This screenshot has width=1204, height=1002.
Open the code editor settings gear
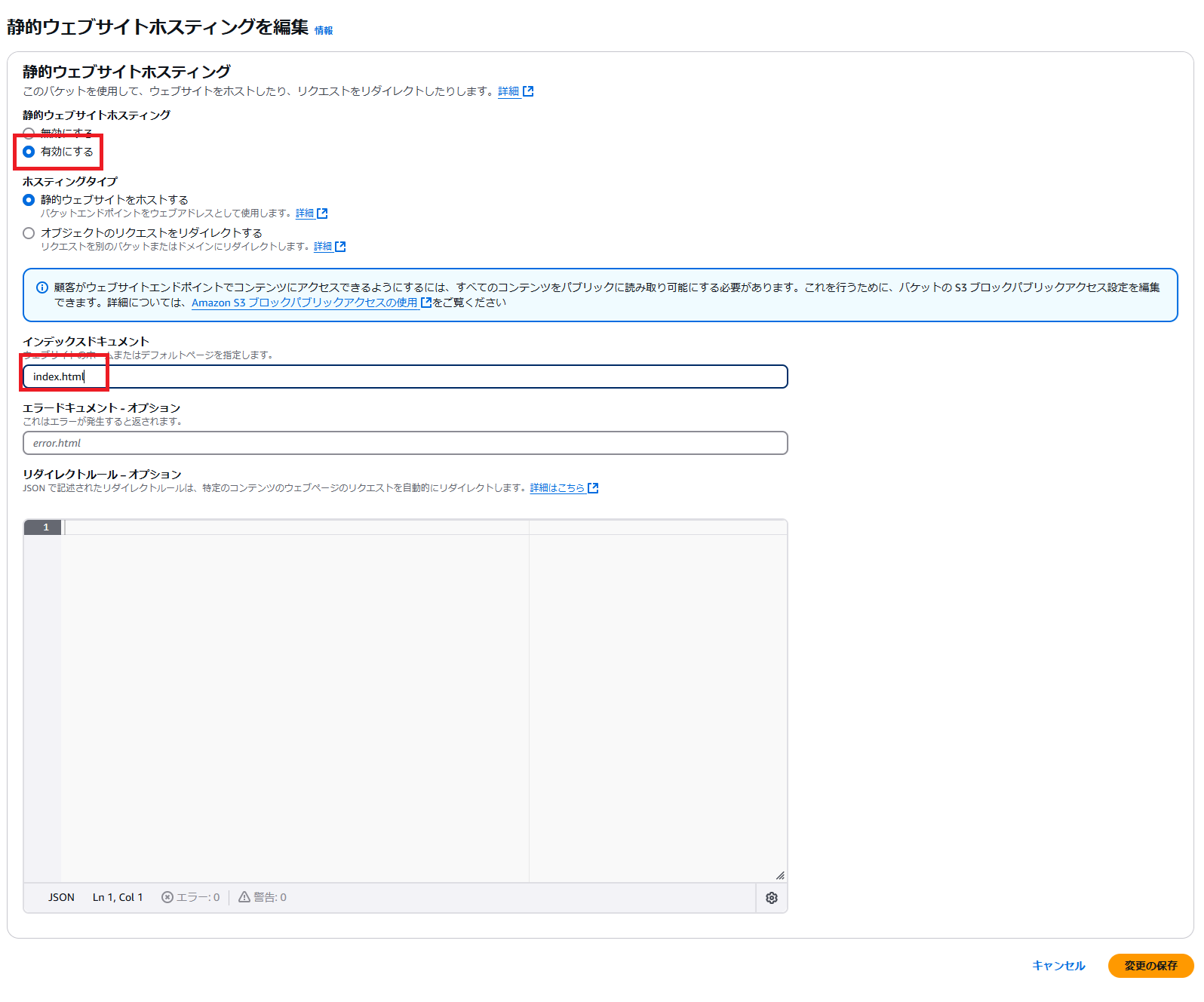pyautogui.click(x=771, y=898)
